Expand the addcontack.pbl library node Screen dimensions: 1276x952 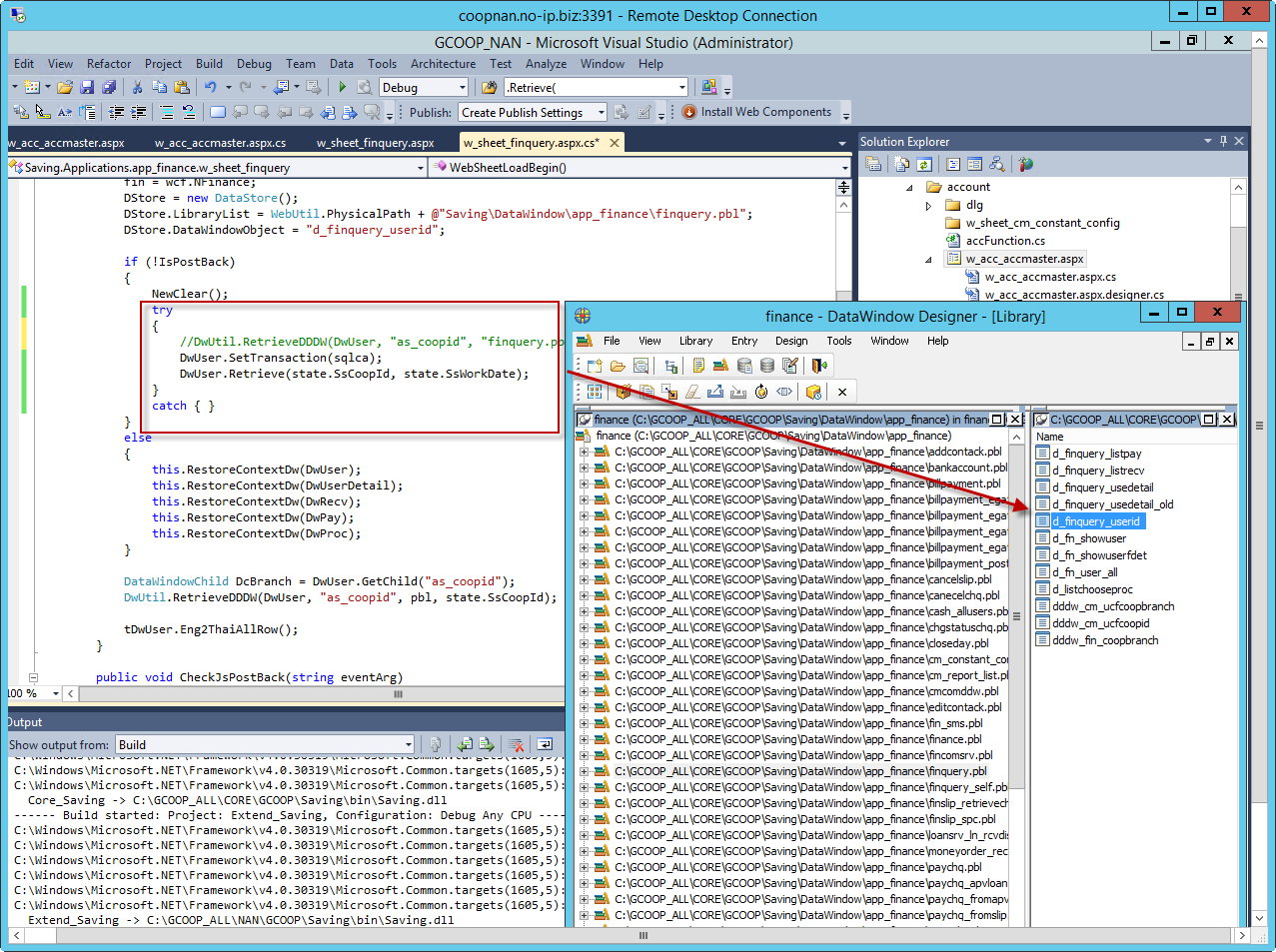(x=585, y=452)
